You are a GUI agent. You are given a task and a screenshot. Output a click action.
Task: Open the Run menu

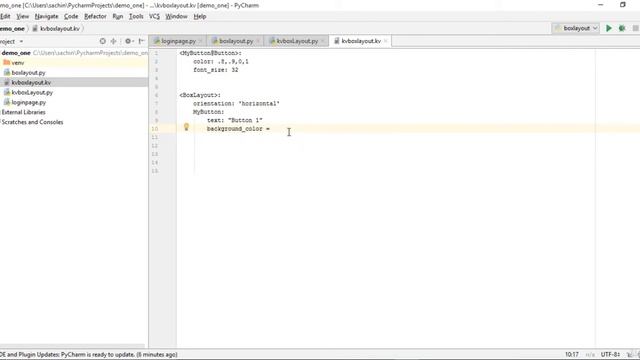click(x=118, y=16)
